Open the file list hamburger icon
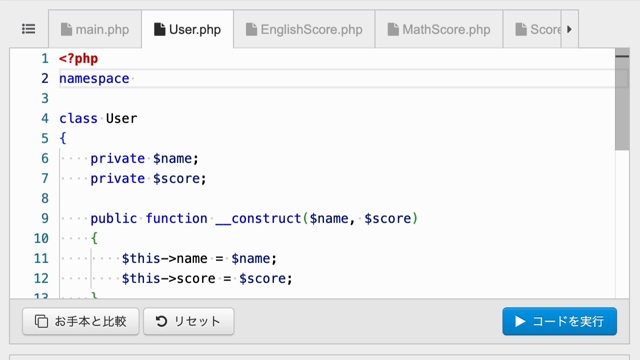Image resolution: width=640 pixels, height=360 pixels. 29,29
